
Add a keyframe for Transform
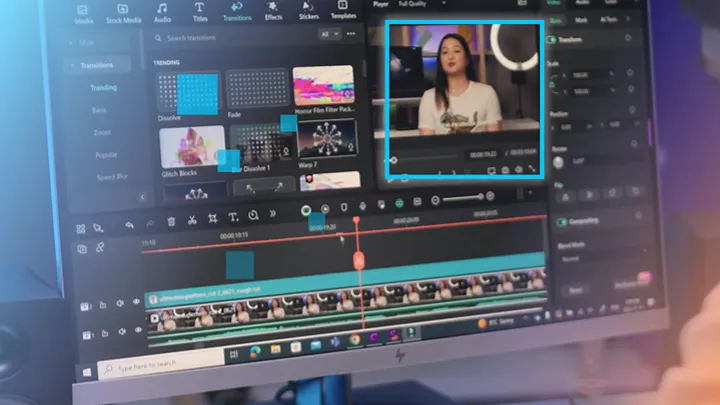pyautogui.click(x=628, y=38)
